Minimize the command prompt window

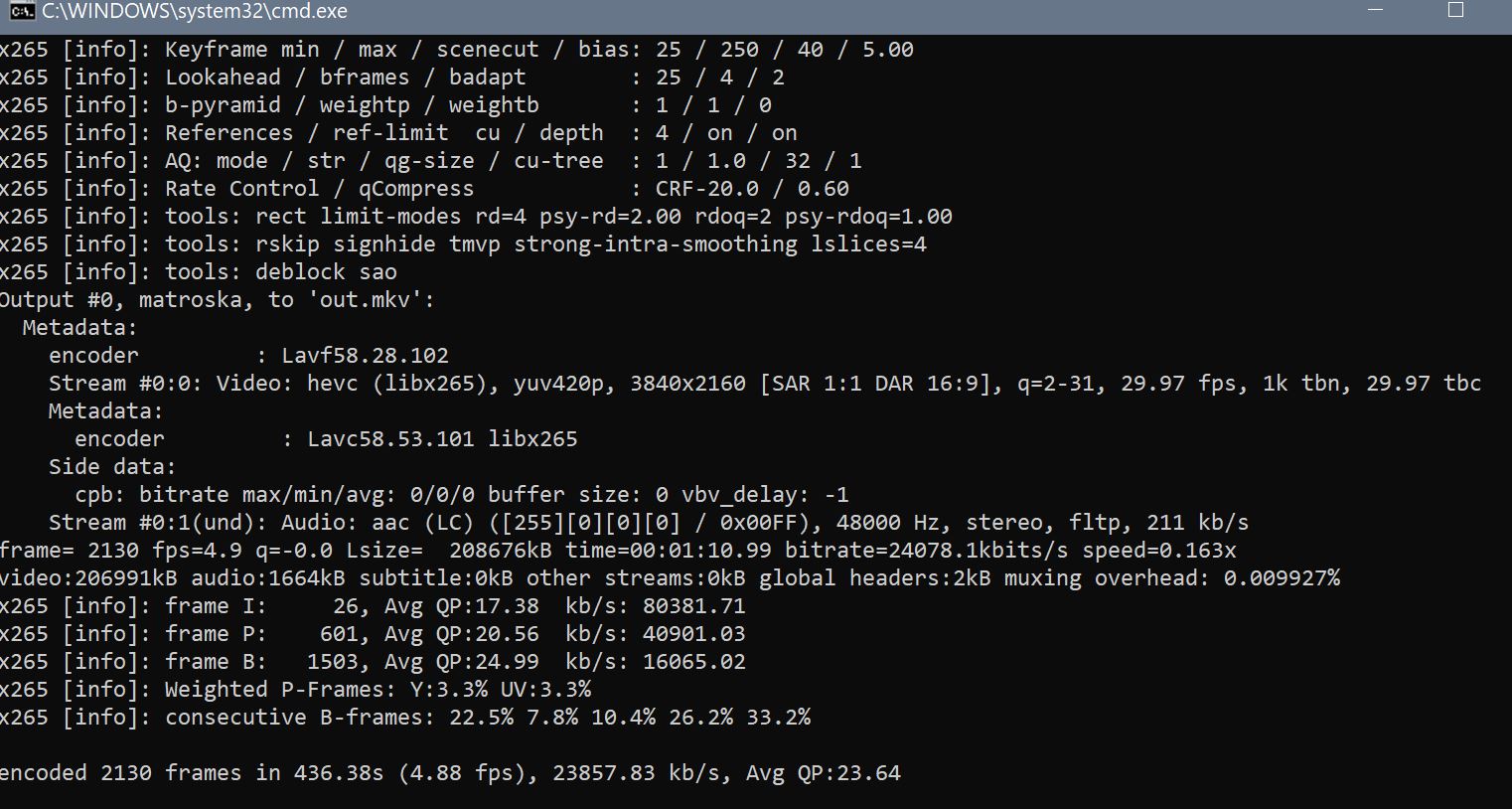click(x=1376, y=11)
